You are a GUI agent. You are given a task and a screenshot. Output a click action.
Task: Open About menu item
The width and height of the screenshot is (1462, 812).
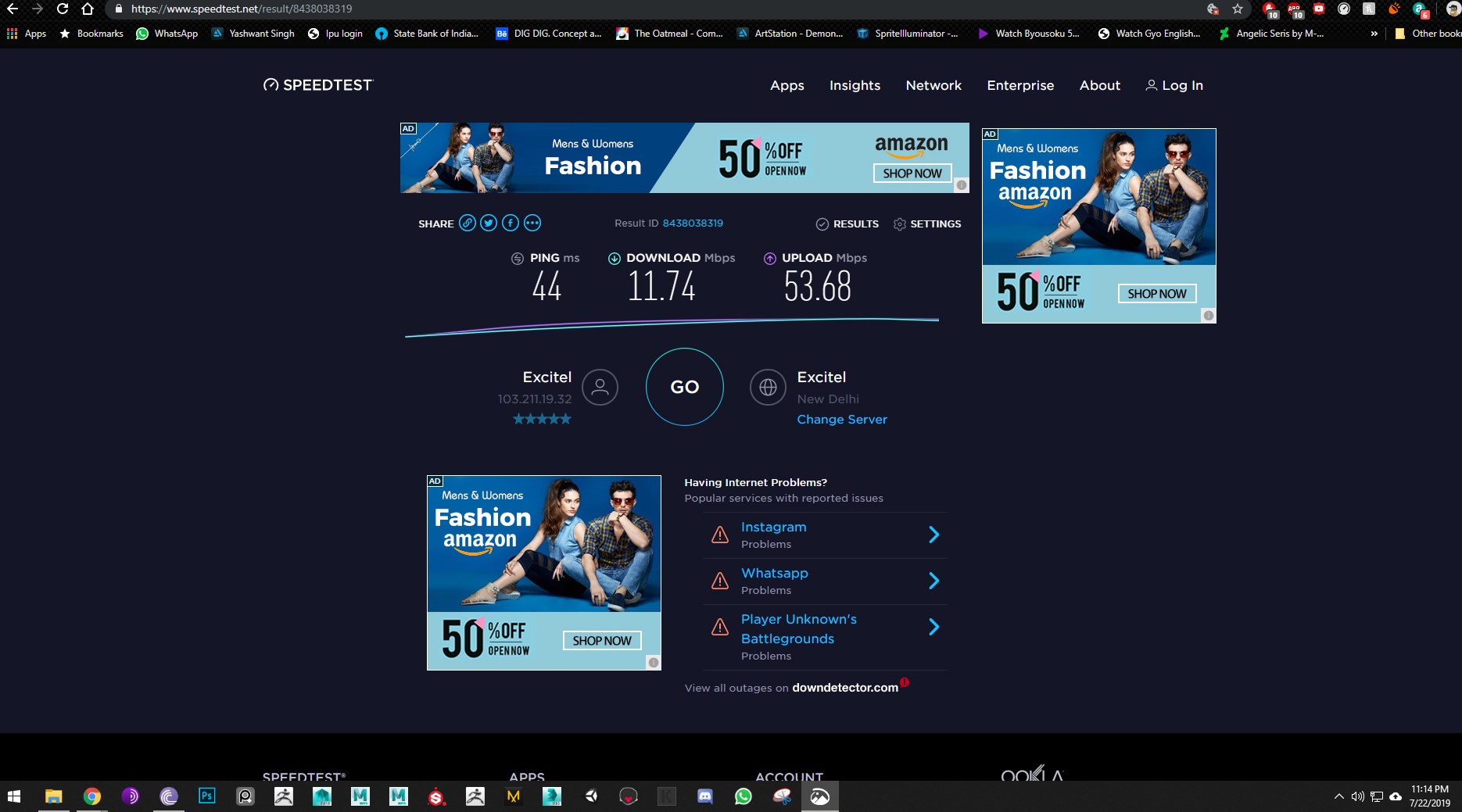(1099, 85)
